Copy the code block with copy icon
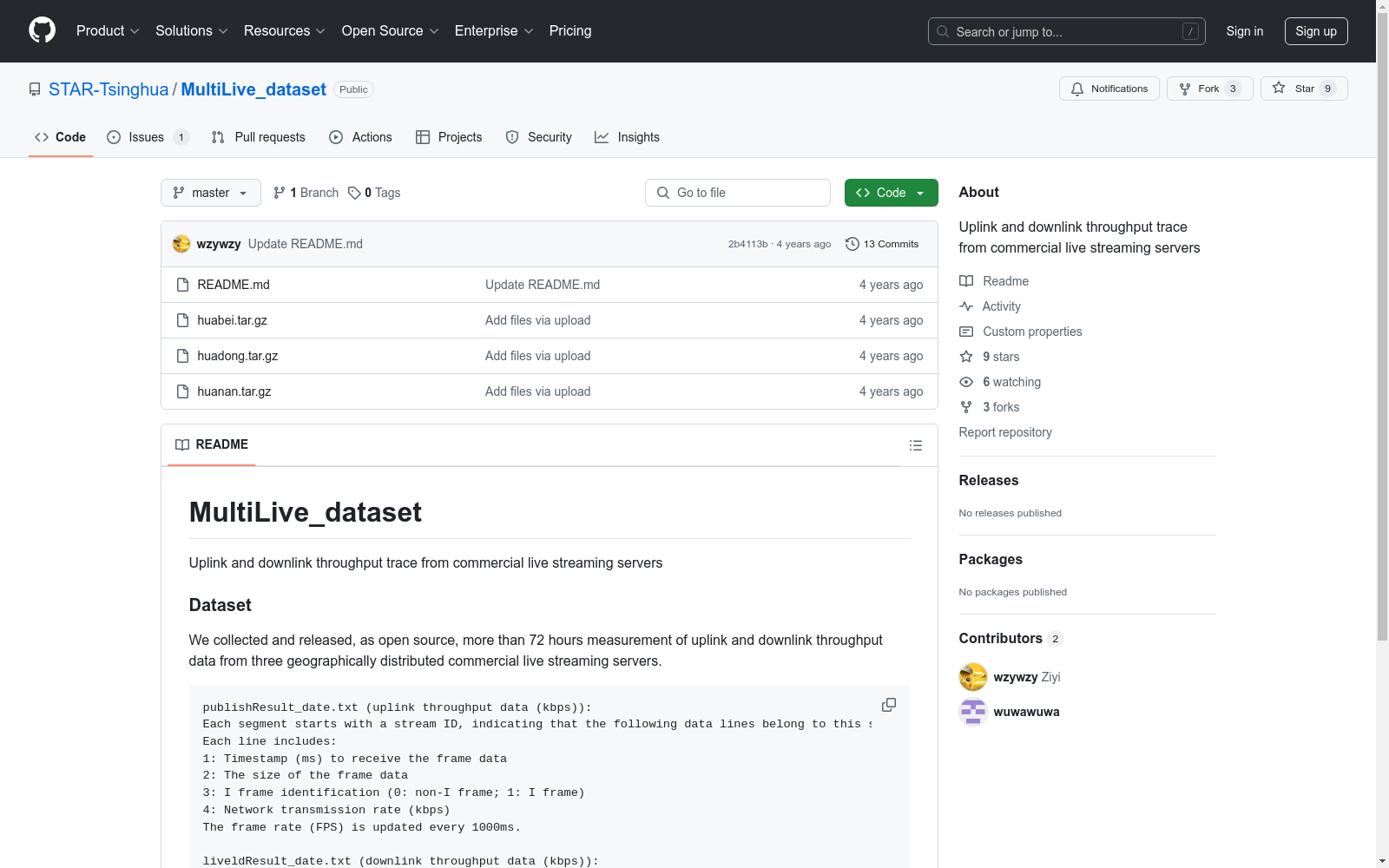1389x868 pixels. [x=889, y=705]
